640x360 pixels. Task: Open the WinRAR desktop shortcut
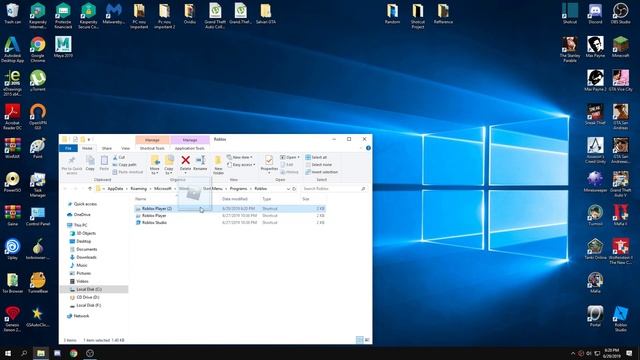[12, 148]
